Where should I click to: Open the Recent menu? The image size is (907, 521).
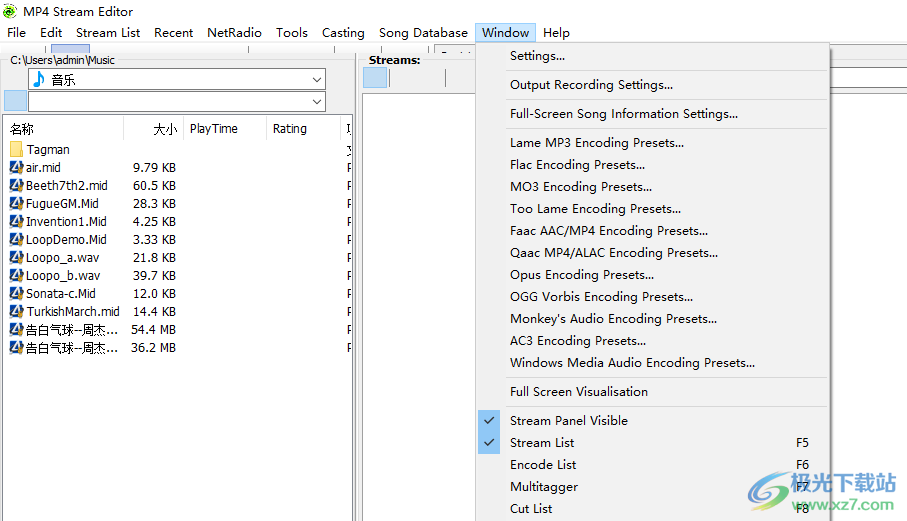[x=173, y=33]
